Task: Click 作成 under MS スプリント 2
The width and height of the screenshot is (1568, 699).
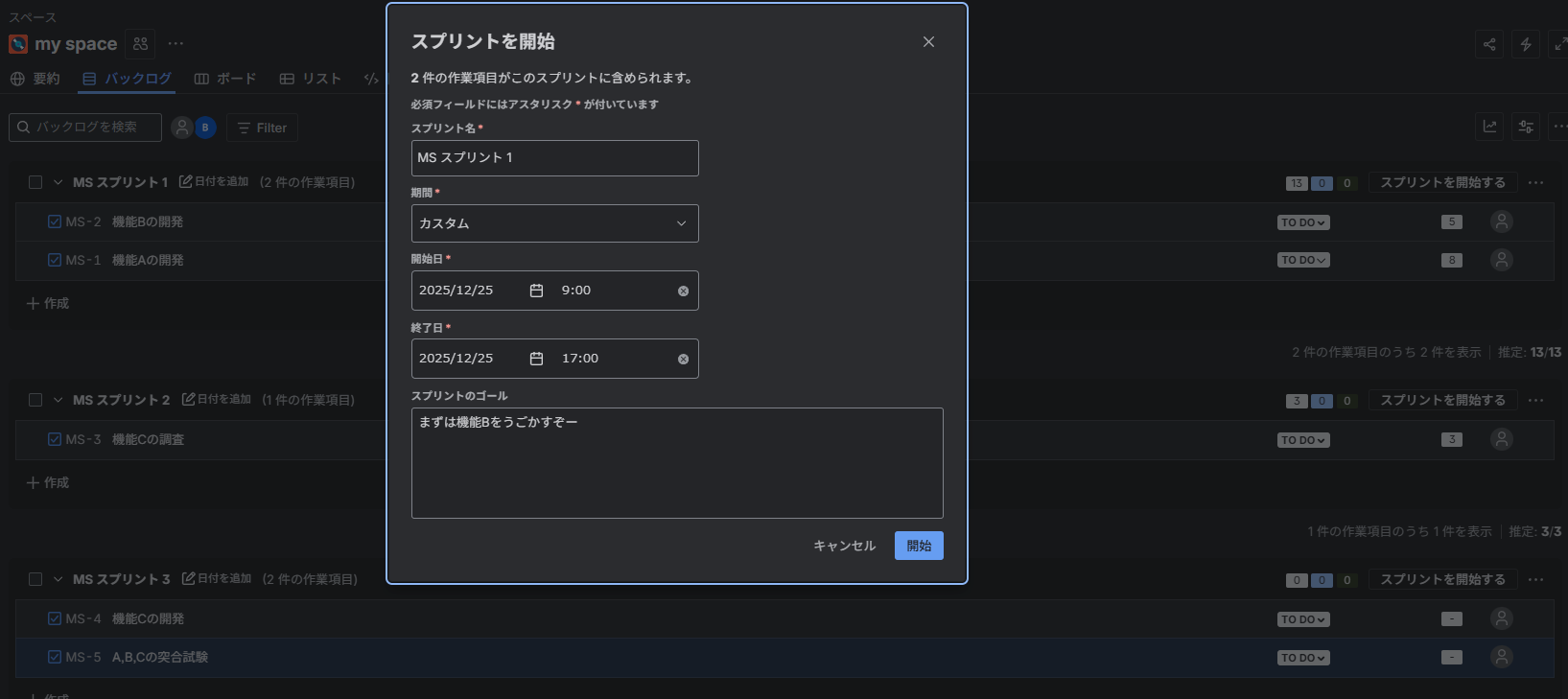Action: click(x=48, y=482)
